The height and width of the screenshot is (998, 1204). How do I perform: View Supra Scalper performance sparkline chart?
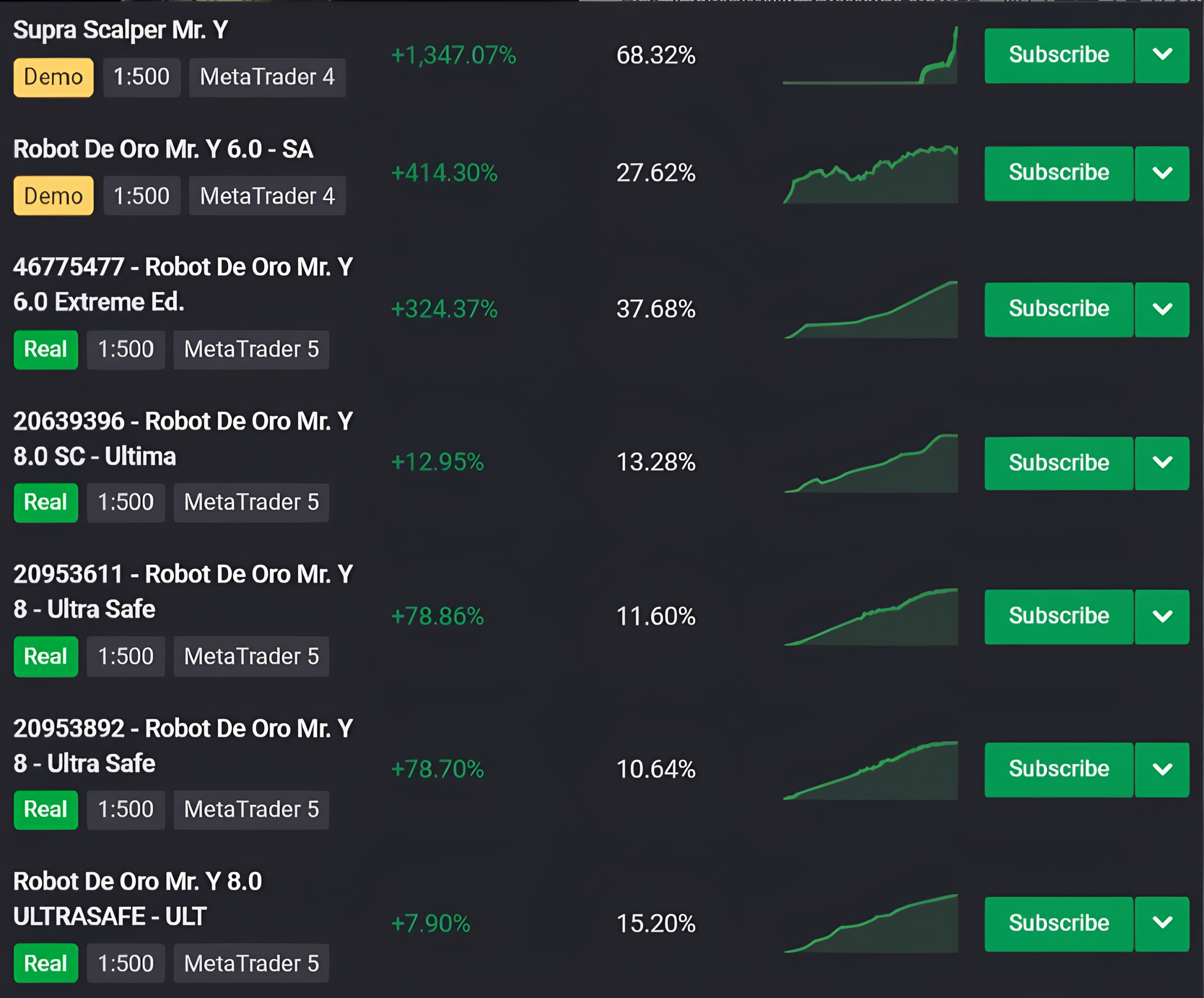[870, 55]
